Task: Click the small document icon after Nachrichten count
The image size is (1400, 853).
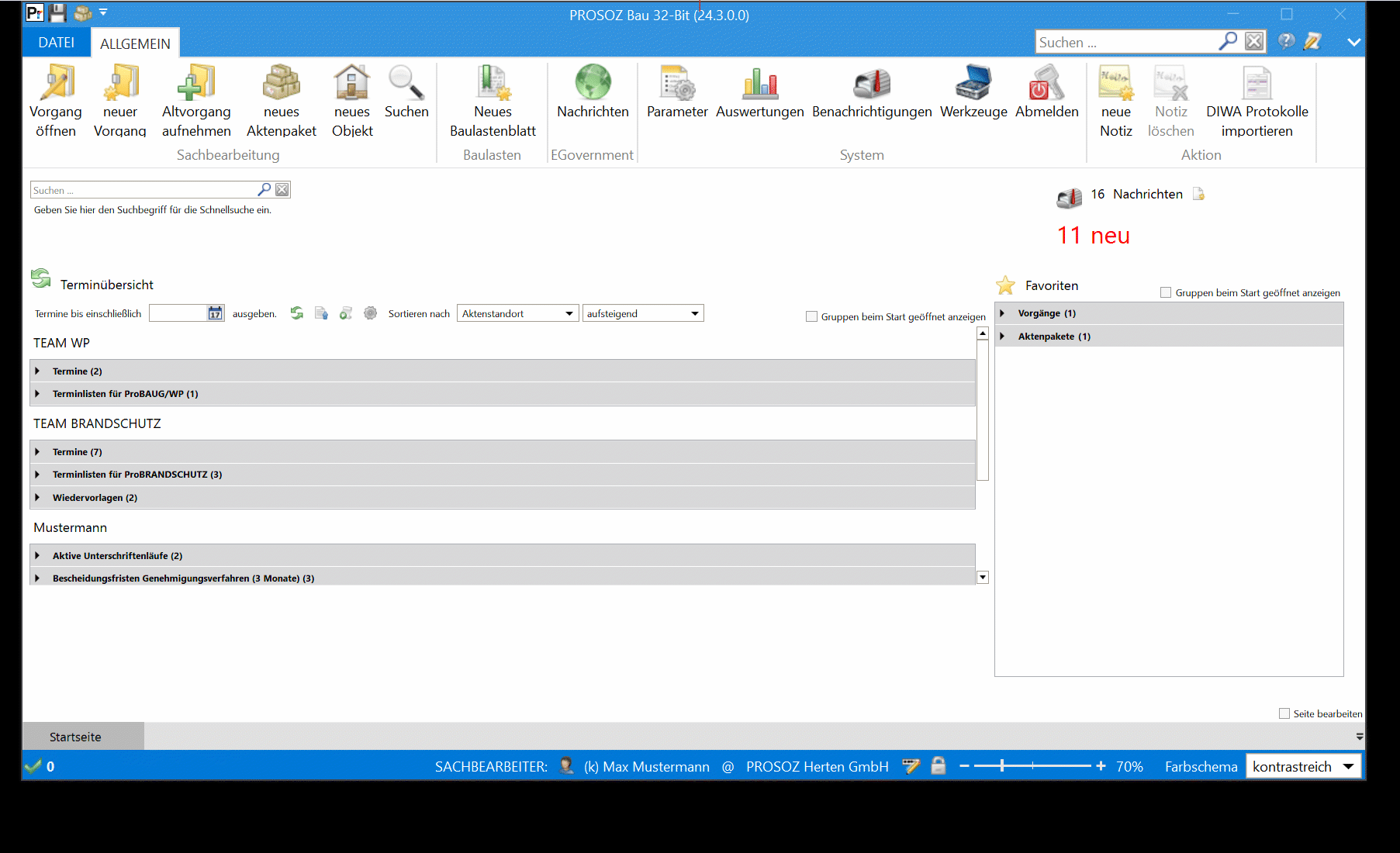Action: point(1199,194)
